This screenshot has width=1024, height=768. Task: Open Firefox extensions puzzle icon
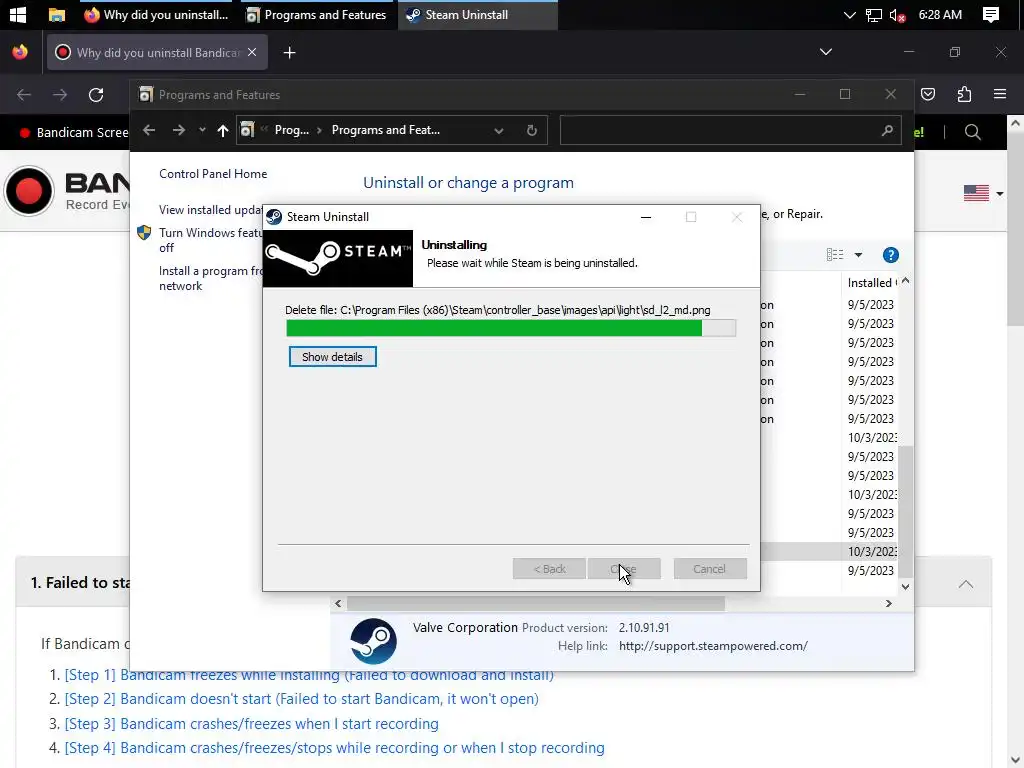pyautogui.click(x=964, y=95)
